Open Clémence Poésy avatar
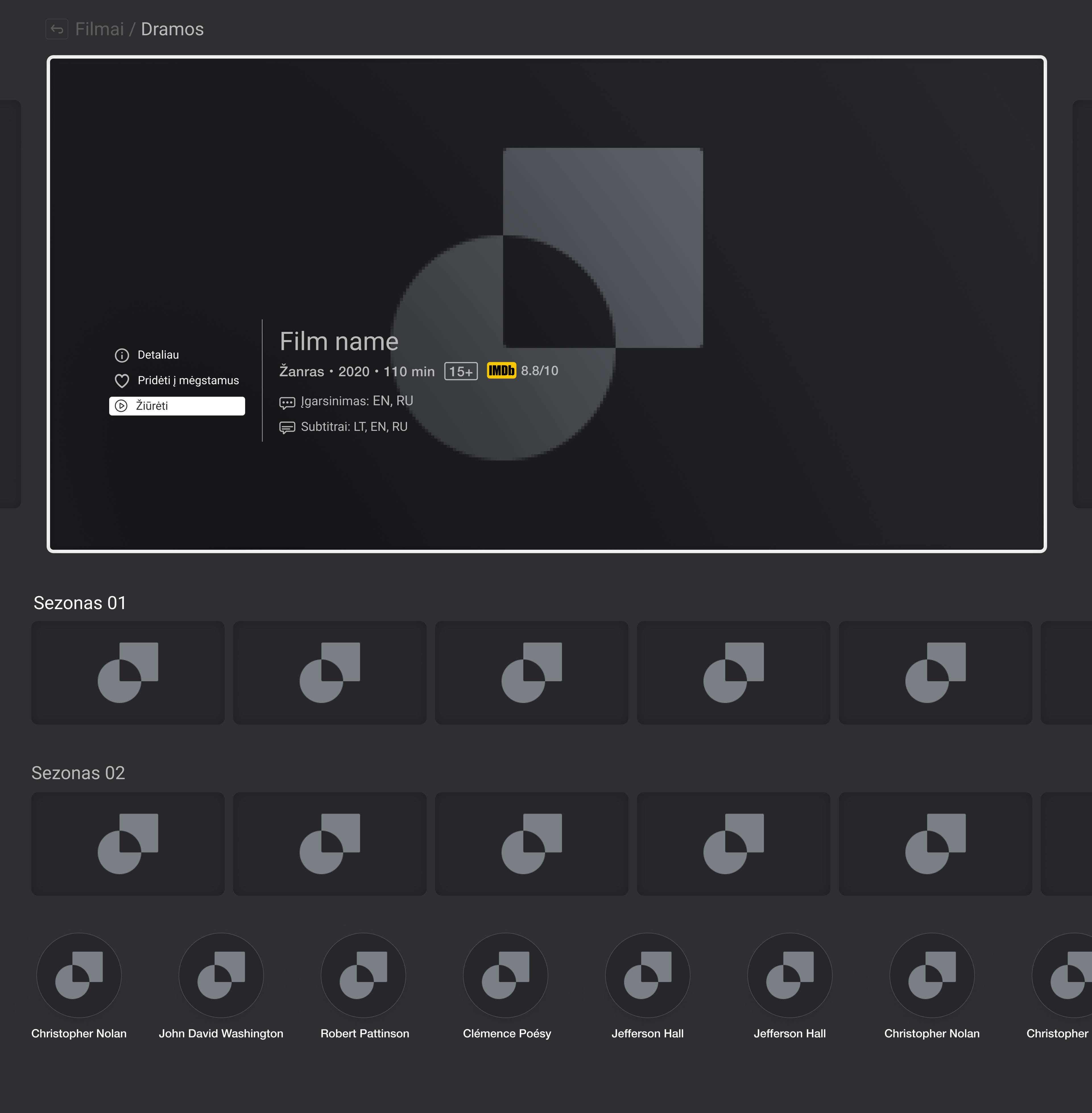This screenshot has width=1092, height=1113. [x=506, y=975]
